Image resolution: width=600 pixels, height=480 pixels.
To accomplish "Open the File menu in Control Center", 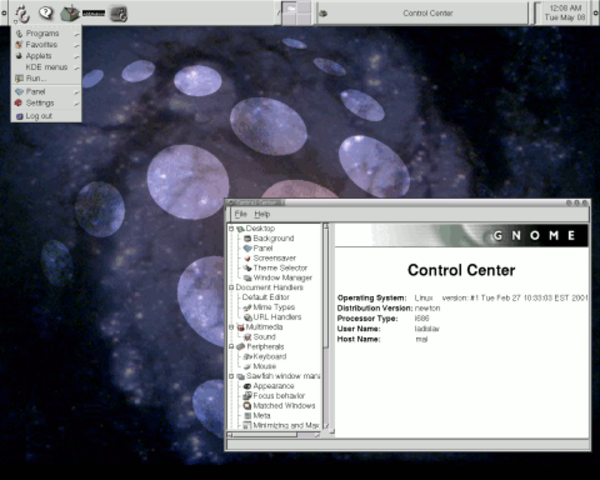I will pos(241,214).
